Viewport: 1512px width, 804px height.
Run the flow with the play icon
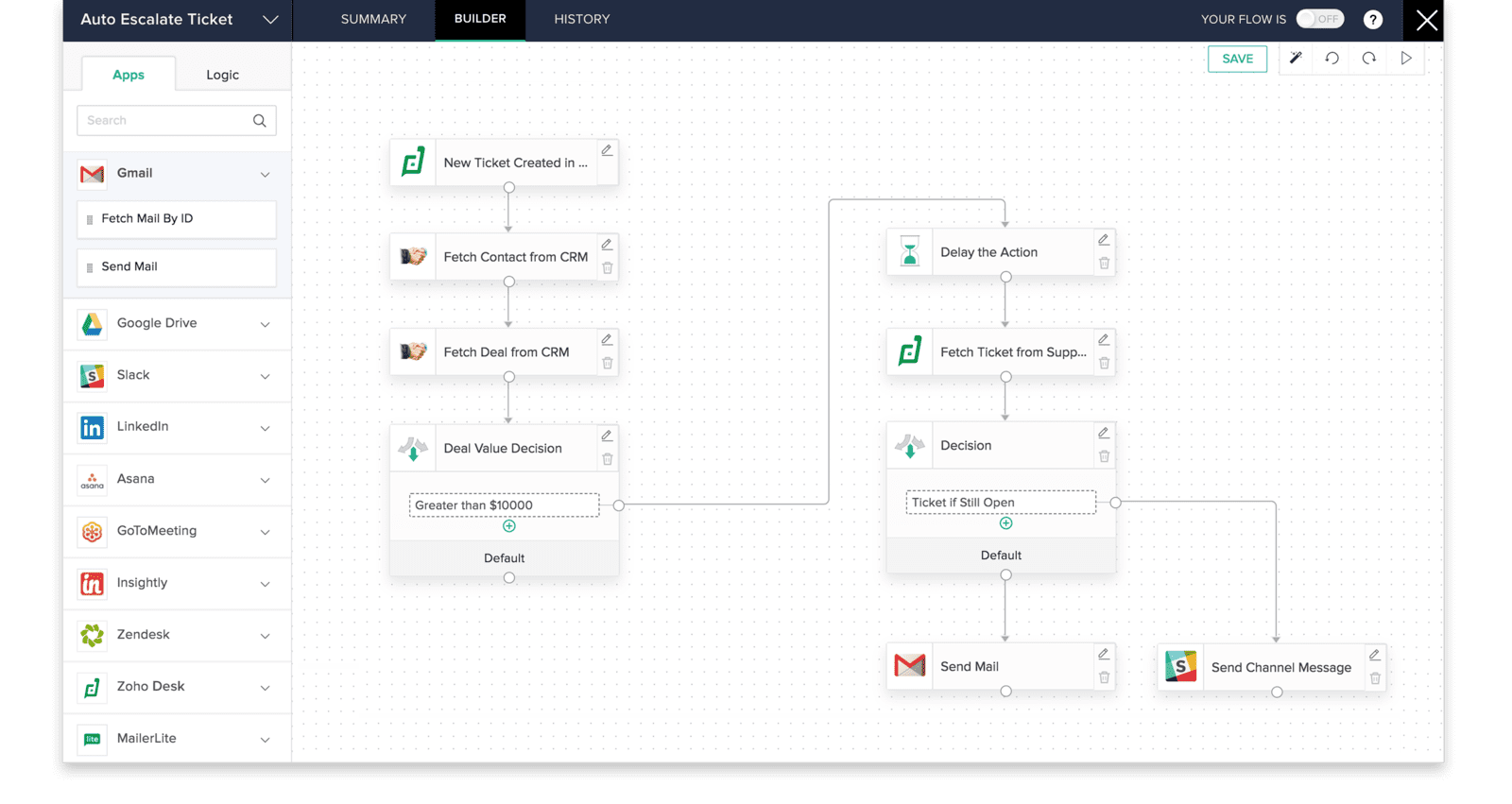(x=1406, y=59)
